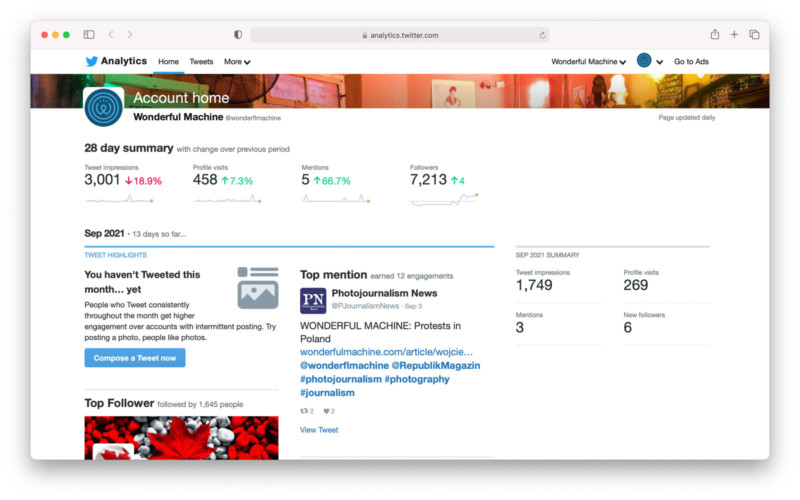Click the TWEET HIGHLIGHTS label
The height and width of the screenshot is (500, 800).
coord(115,255)
